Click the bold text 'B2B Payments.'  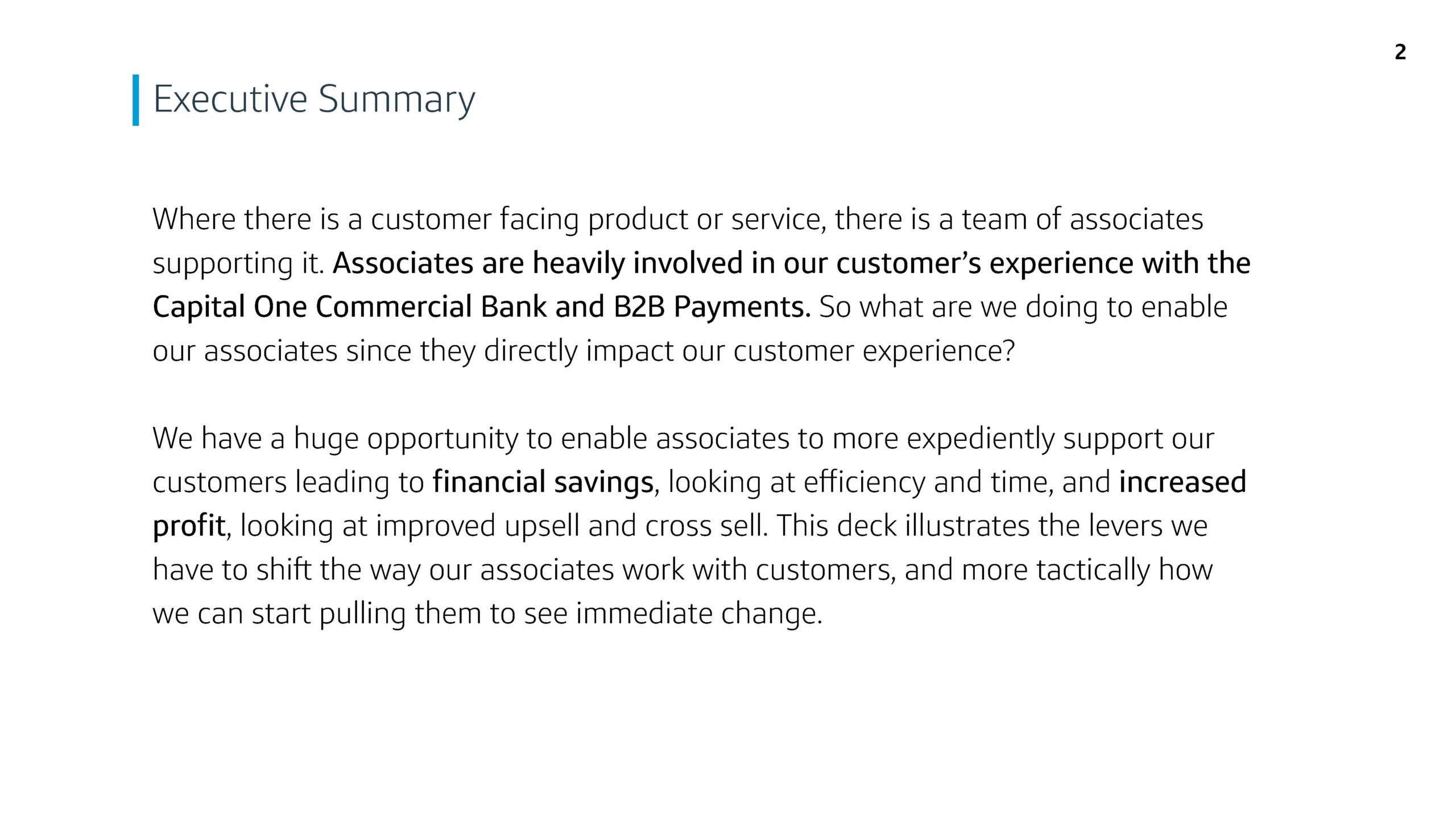click(x=712, y=307)
